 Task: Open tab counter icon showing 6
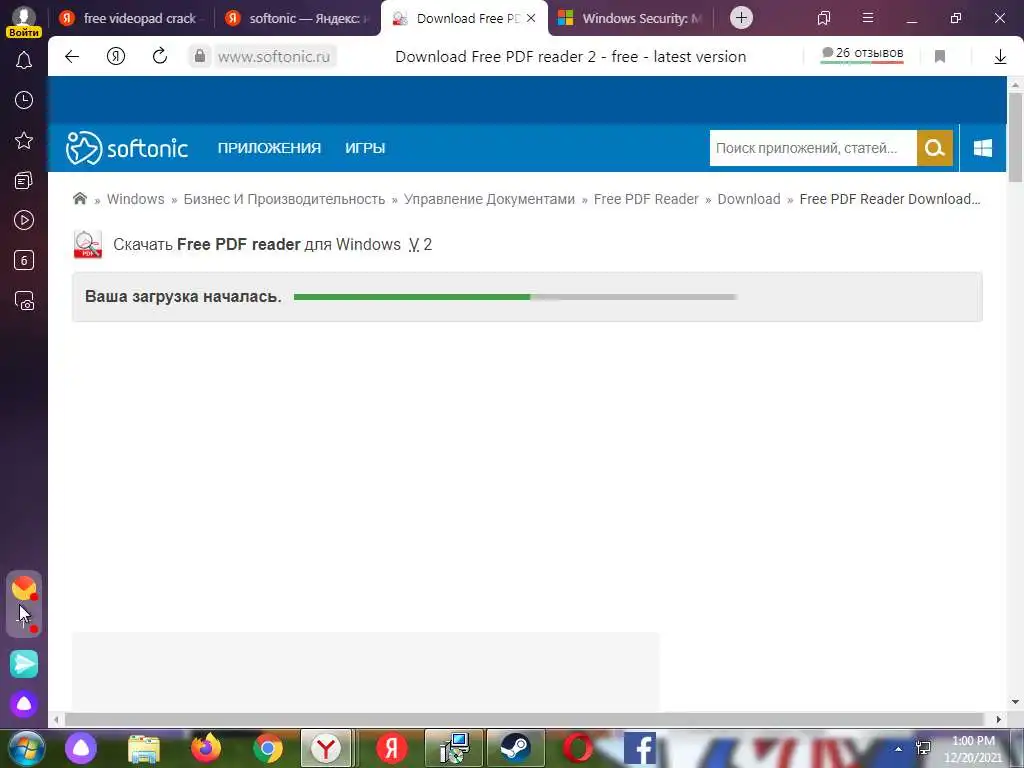[x=24, y=261]
